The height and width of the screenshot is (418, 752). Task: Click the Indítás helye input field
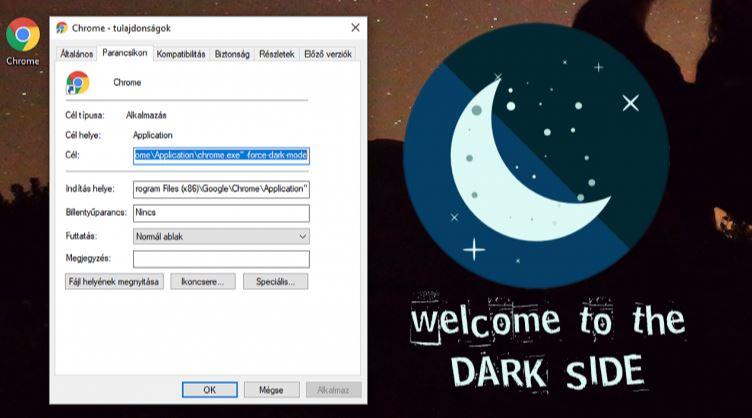point(221,189)
